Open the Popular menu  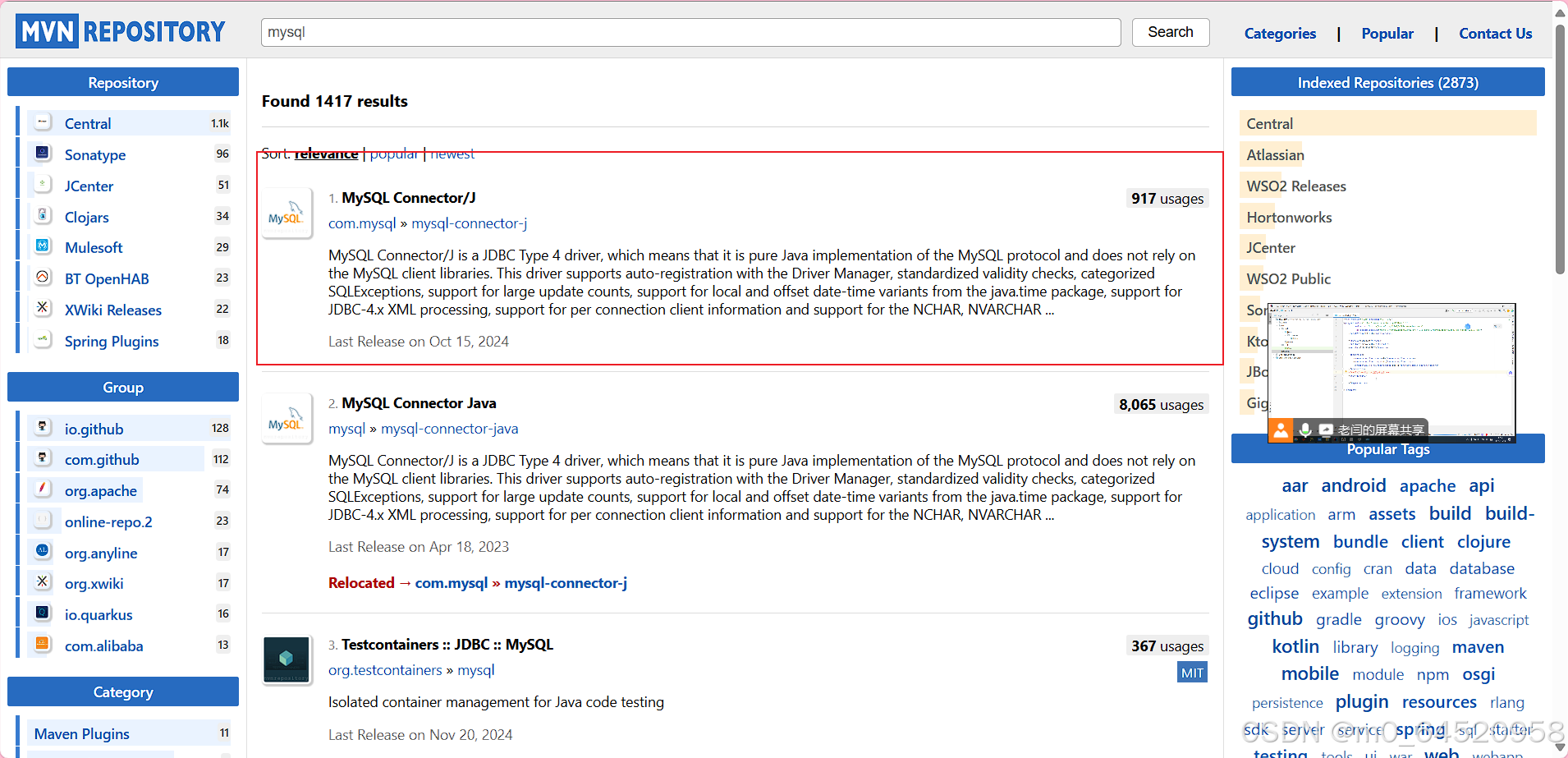coord(1387,34)
